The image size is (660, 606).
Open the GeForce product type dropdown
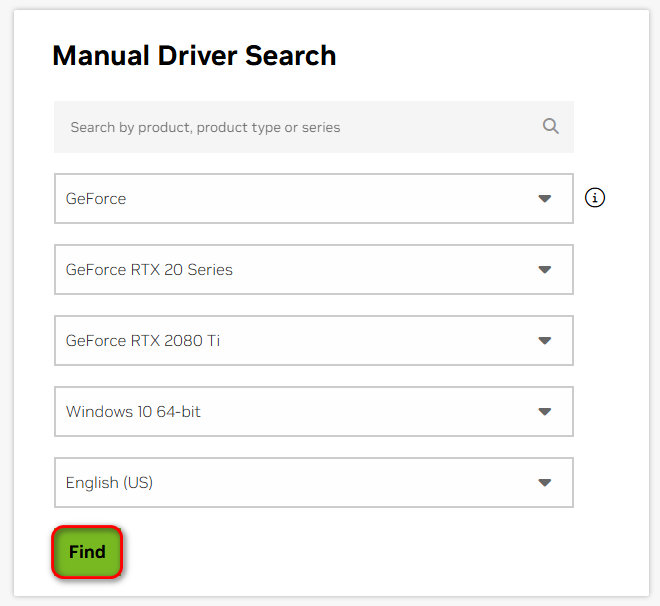coord(314,198)
